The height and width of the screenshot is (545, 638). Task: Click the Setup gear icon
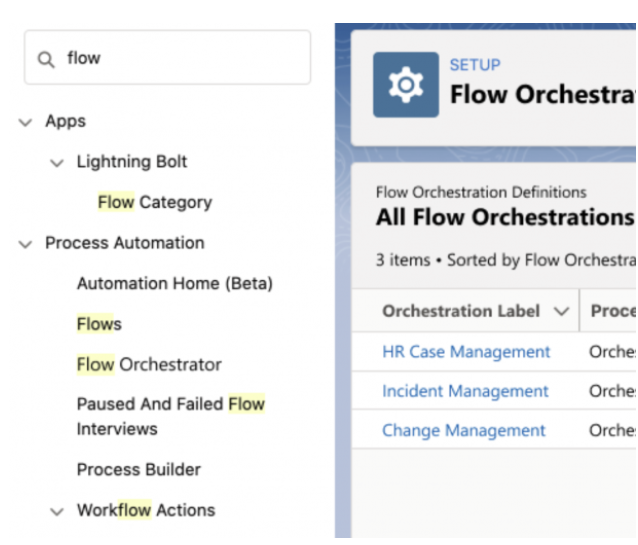point(405,85)
